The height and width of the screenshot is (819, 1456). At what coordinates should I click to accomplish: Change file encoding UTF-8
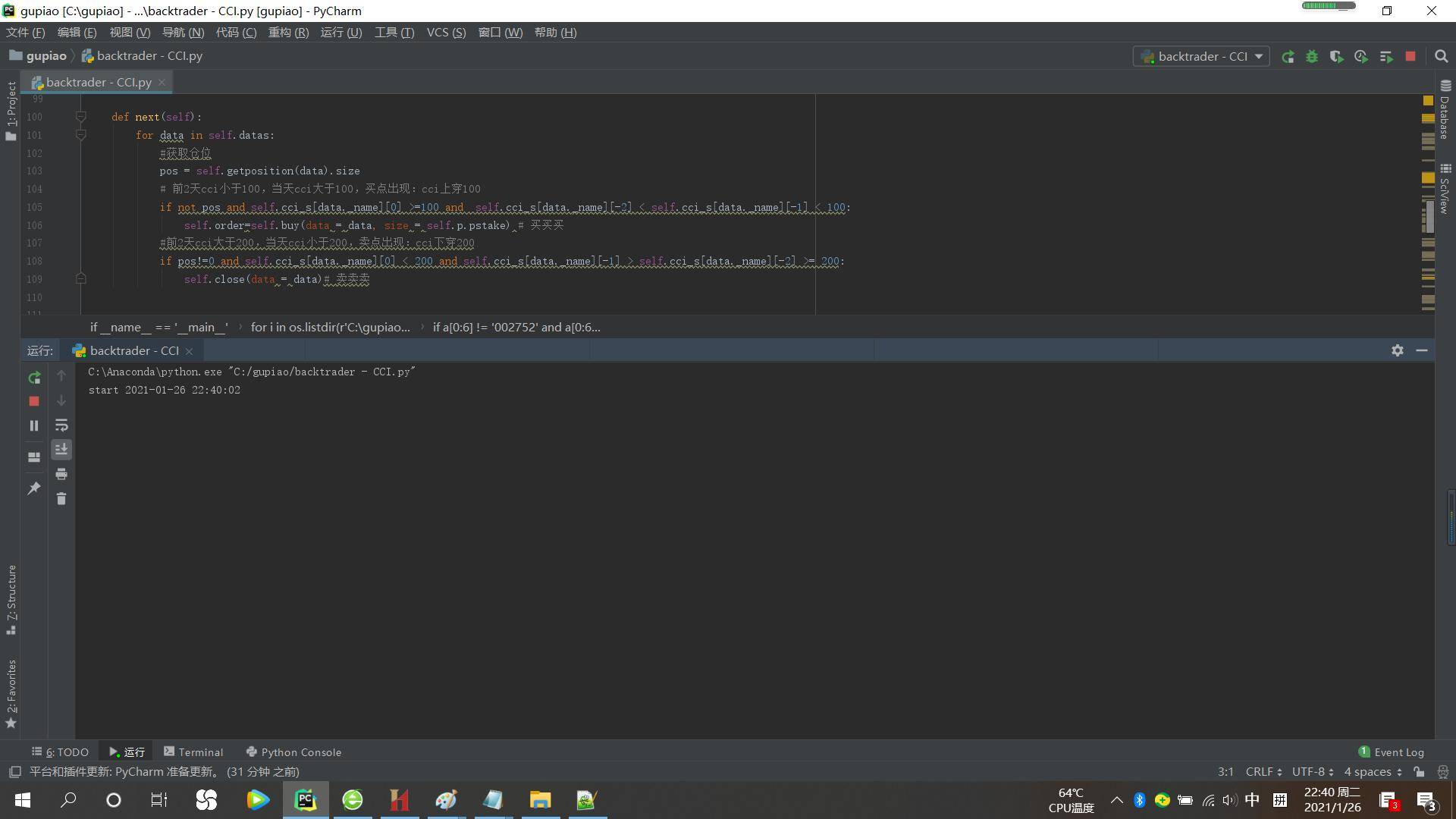1313,772
